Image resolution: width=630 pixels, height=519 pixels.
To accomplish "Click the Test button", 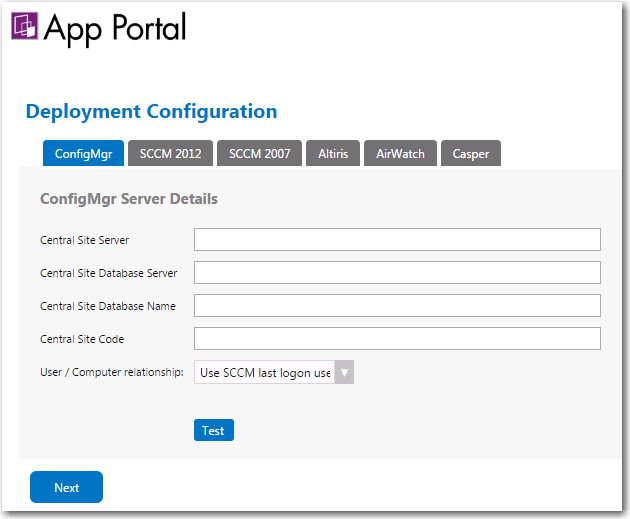I will click(x=214, y=430).
